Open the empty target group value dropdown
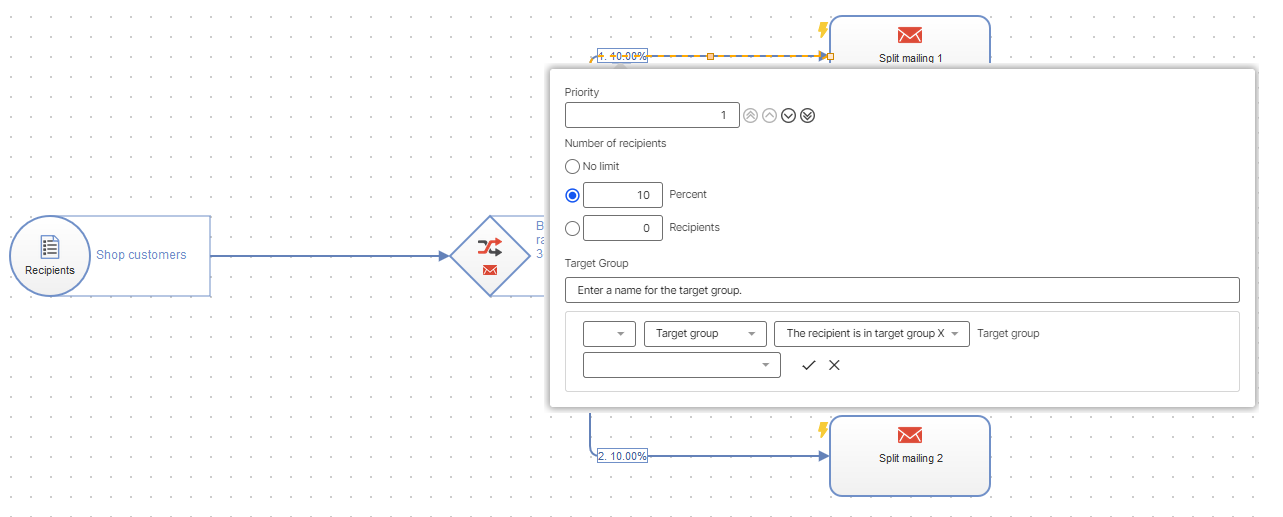Image resolution: width=1283 pixels, height=517 pixels. tap(681, 365)
